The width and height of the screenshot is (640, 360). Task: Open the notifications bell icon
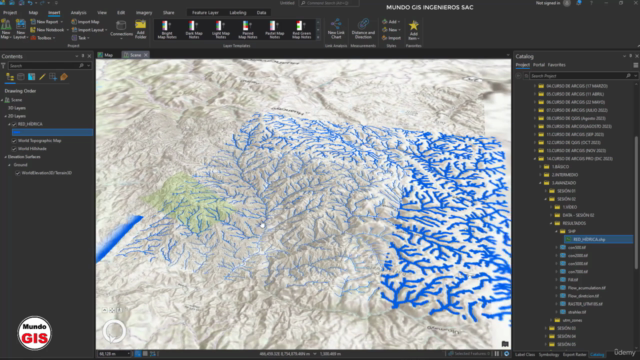pyautogui.click(x=579, y=3)
